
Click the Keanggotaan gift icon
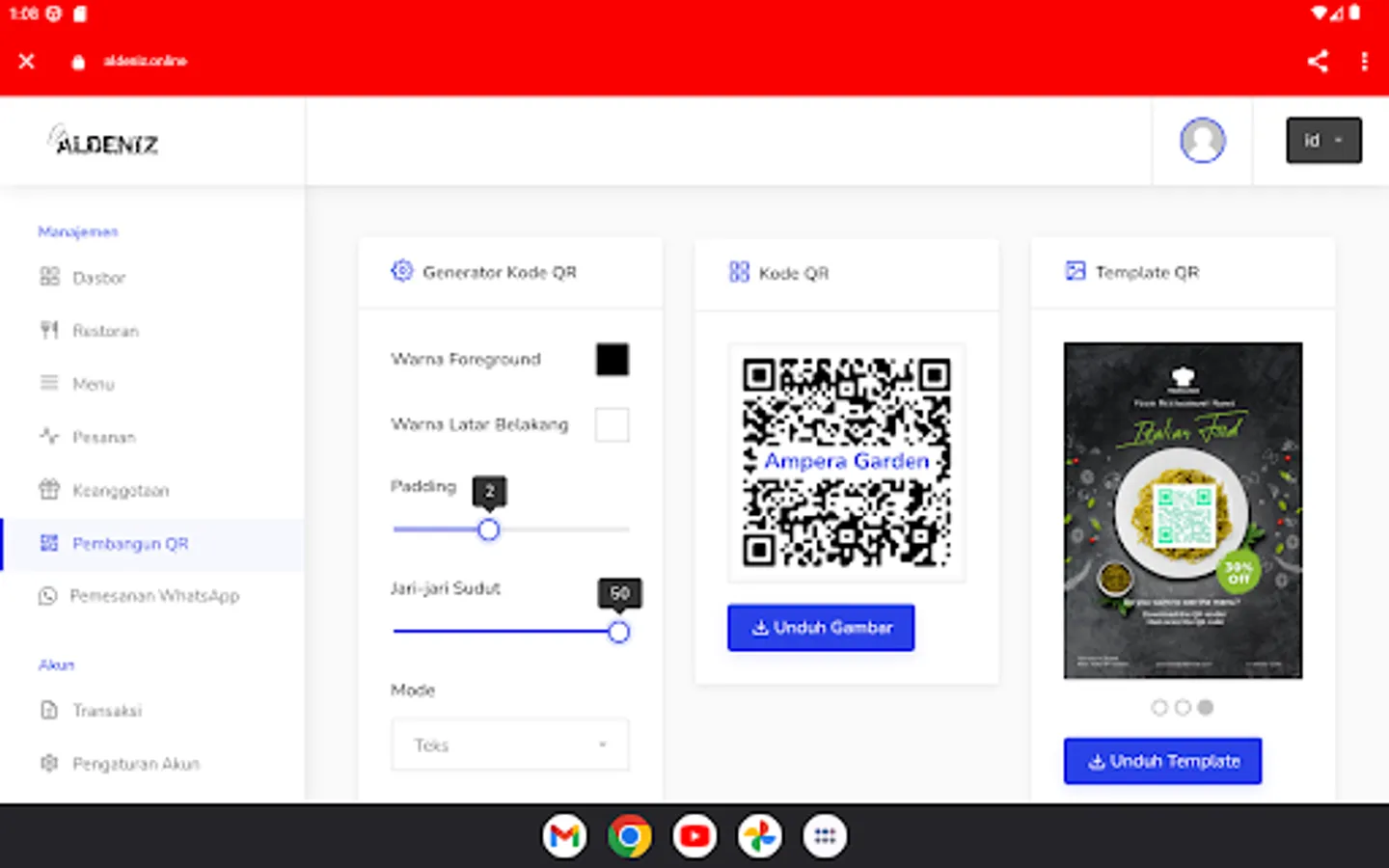pos(49,490)
